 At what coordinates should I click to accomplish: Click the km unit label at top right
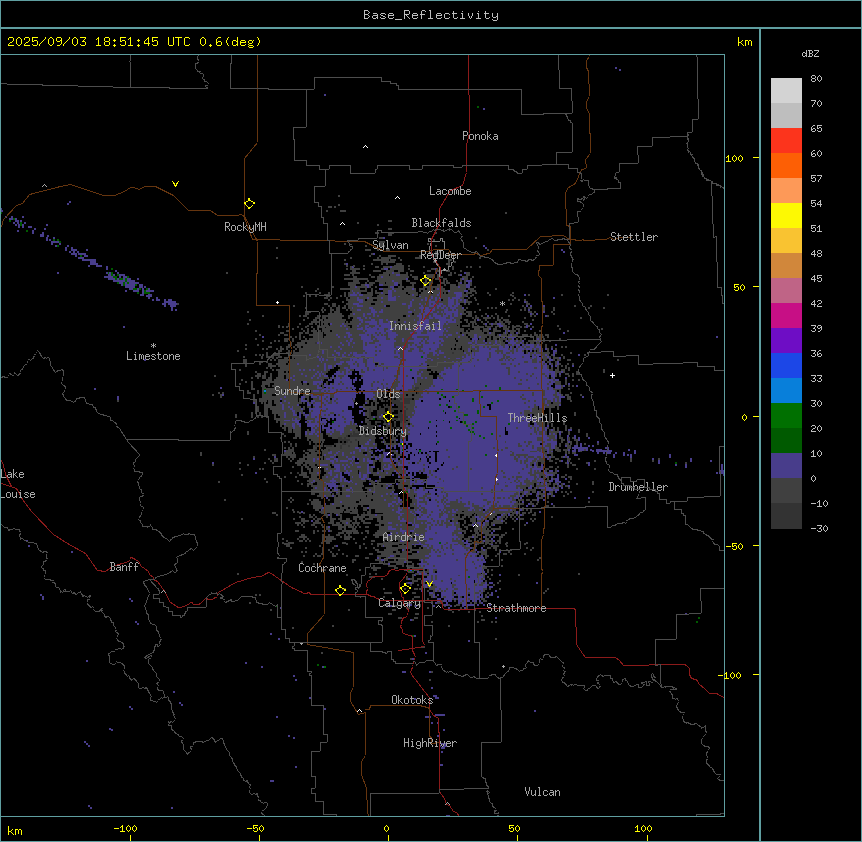click(x=744, y=42)
